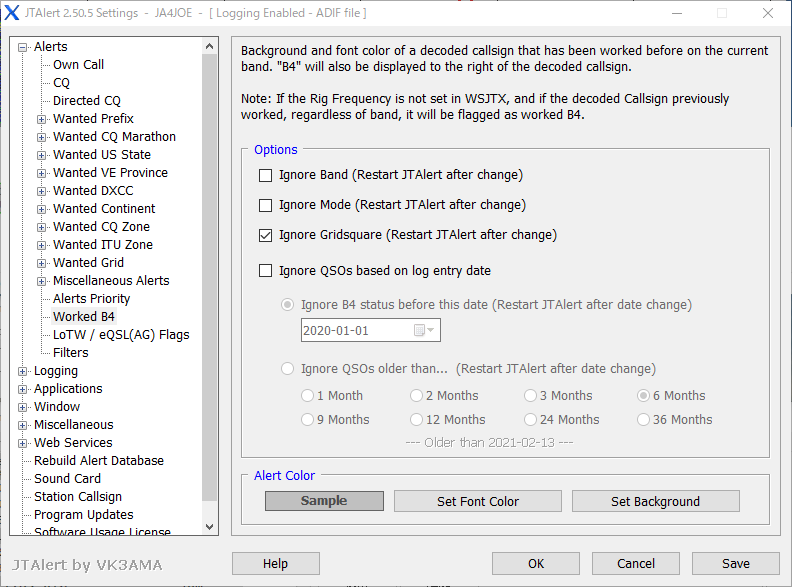Viewport: 792px width, 587px height.
Task: Choose the 9 Months radio option
Action: point(307,419)
